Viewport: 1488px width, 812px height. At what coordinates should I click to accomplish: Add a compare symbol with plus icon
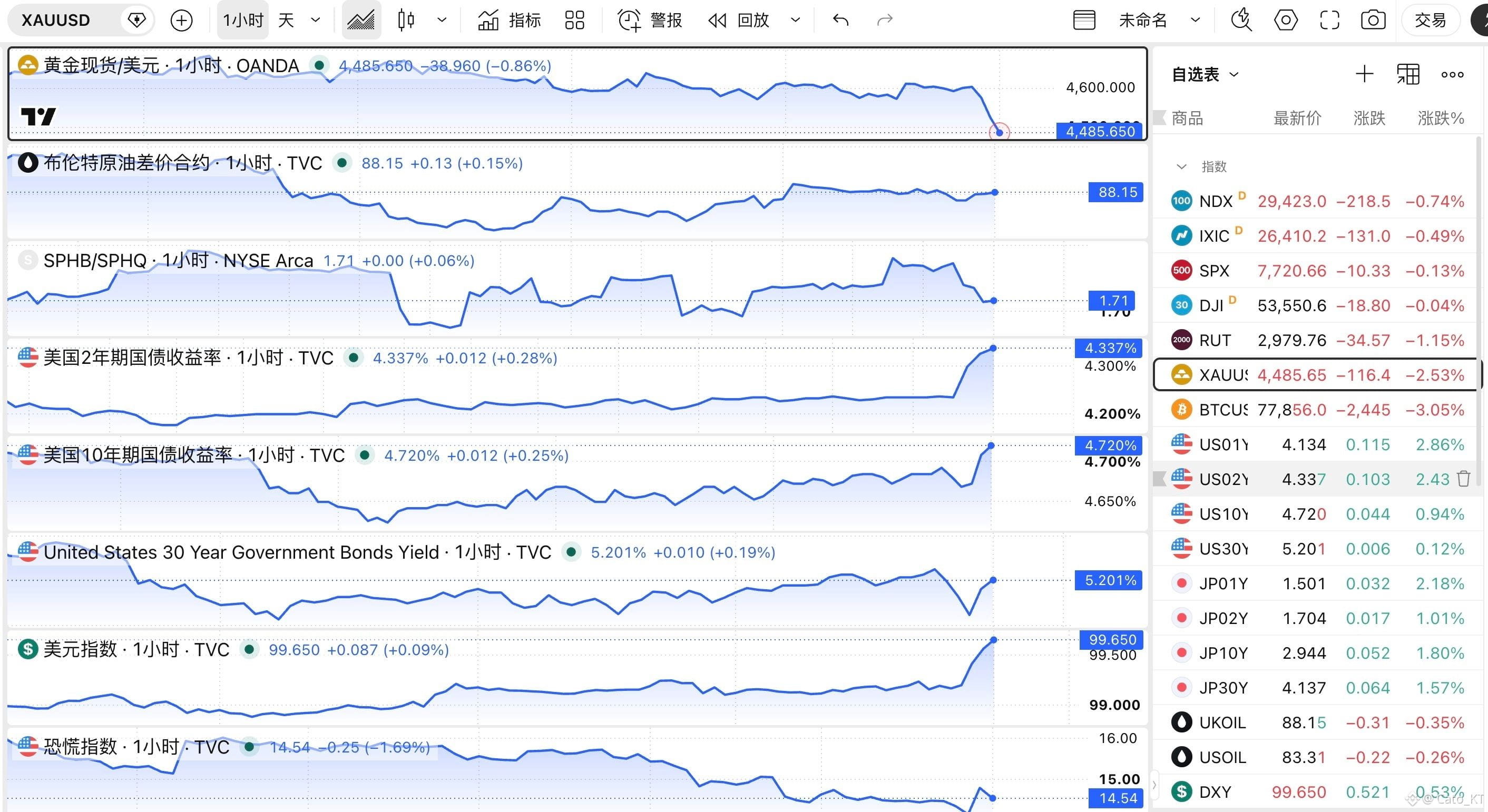click(x=181, y=20)
